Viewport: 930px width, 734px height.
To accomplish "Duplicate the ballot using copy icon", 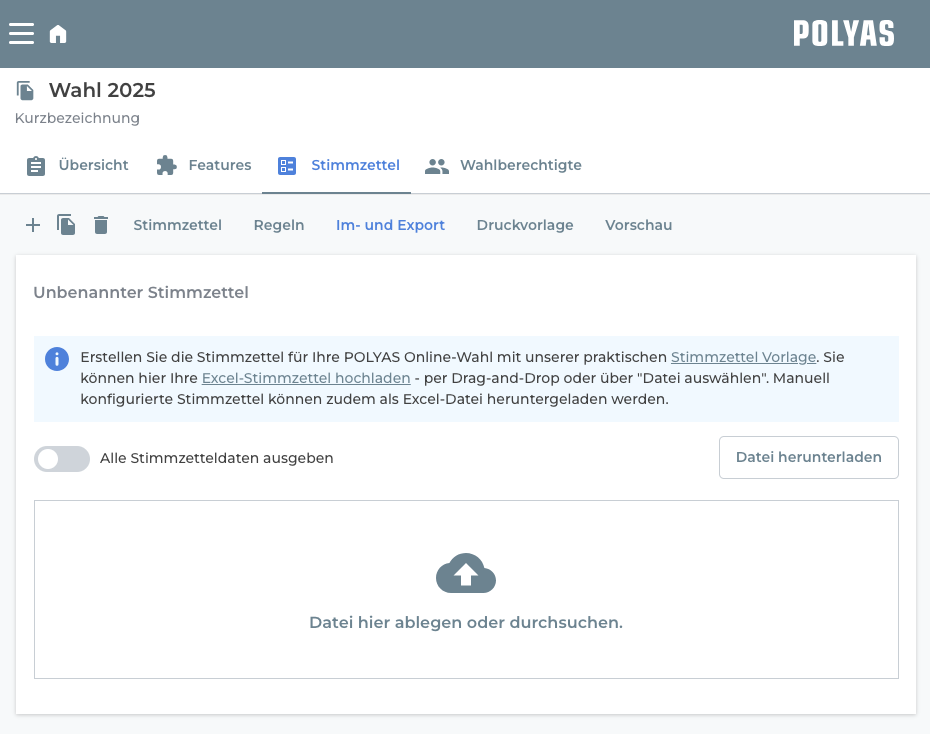I will (66, 225).
